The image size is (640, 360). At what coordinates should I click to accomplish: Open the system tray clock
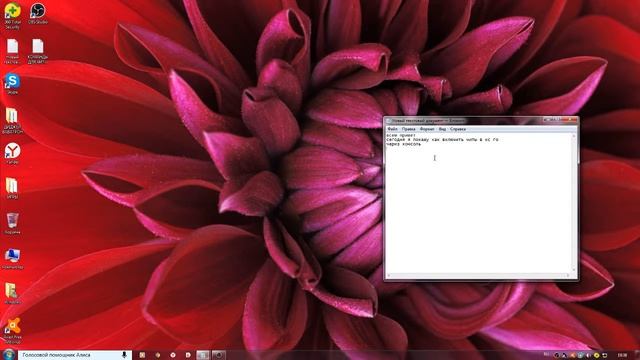coord(622,356)
